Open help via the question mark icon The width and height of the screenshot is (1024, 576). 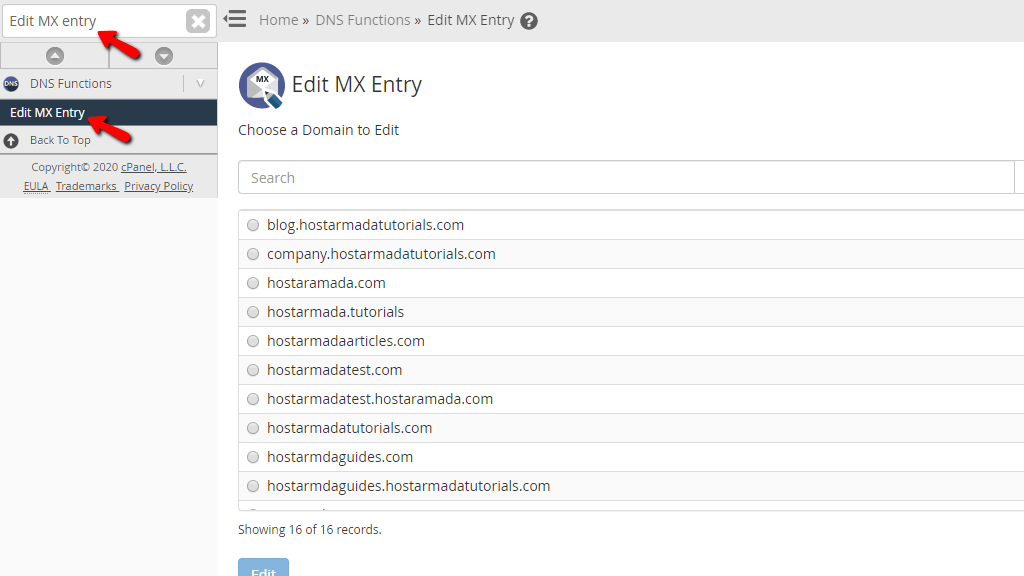point(529,19)
